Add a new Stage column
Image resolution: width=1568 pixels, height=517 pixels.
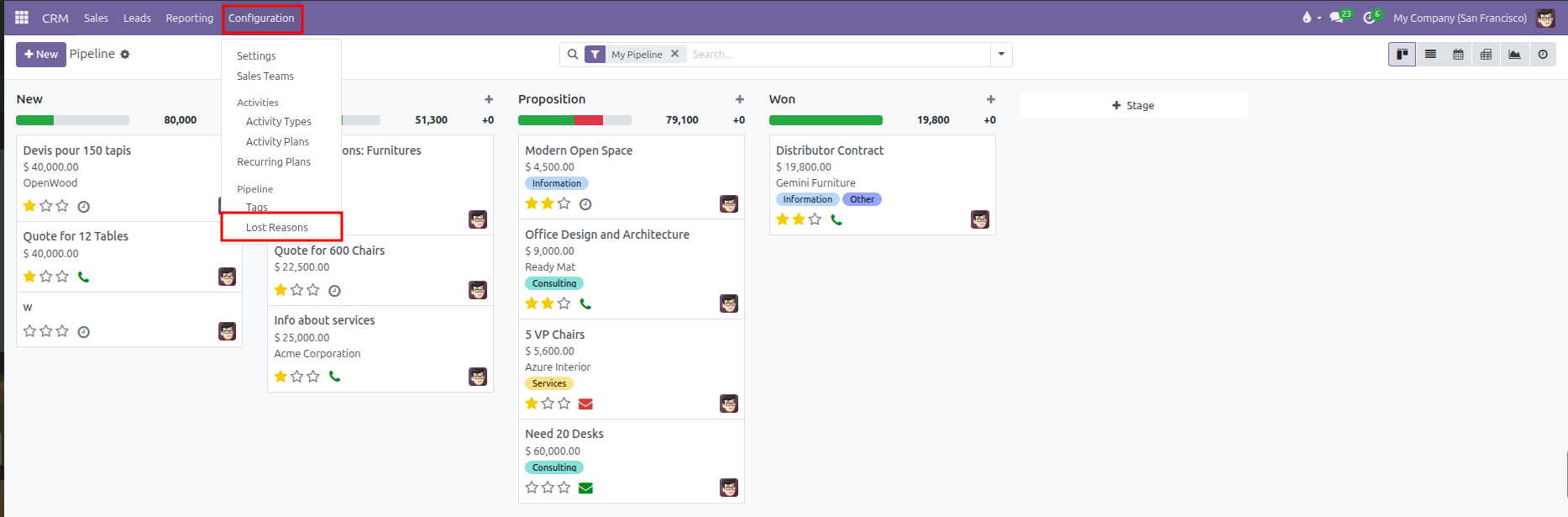pyautogui.click(x=1133, y=105)
